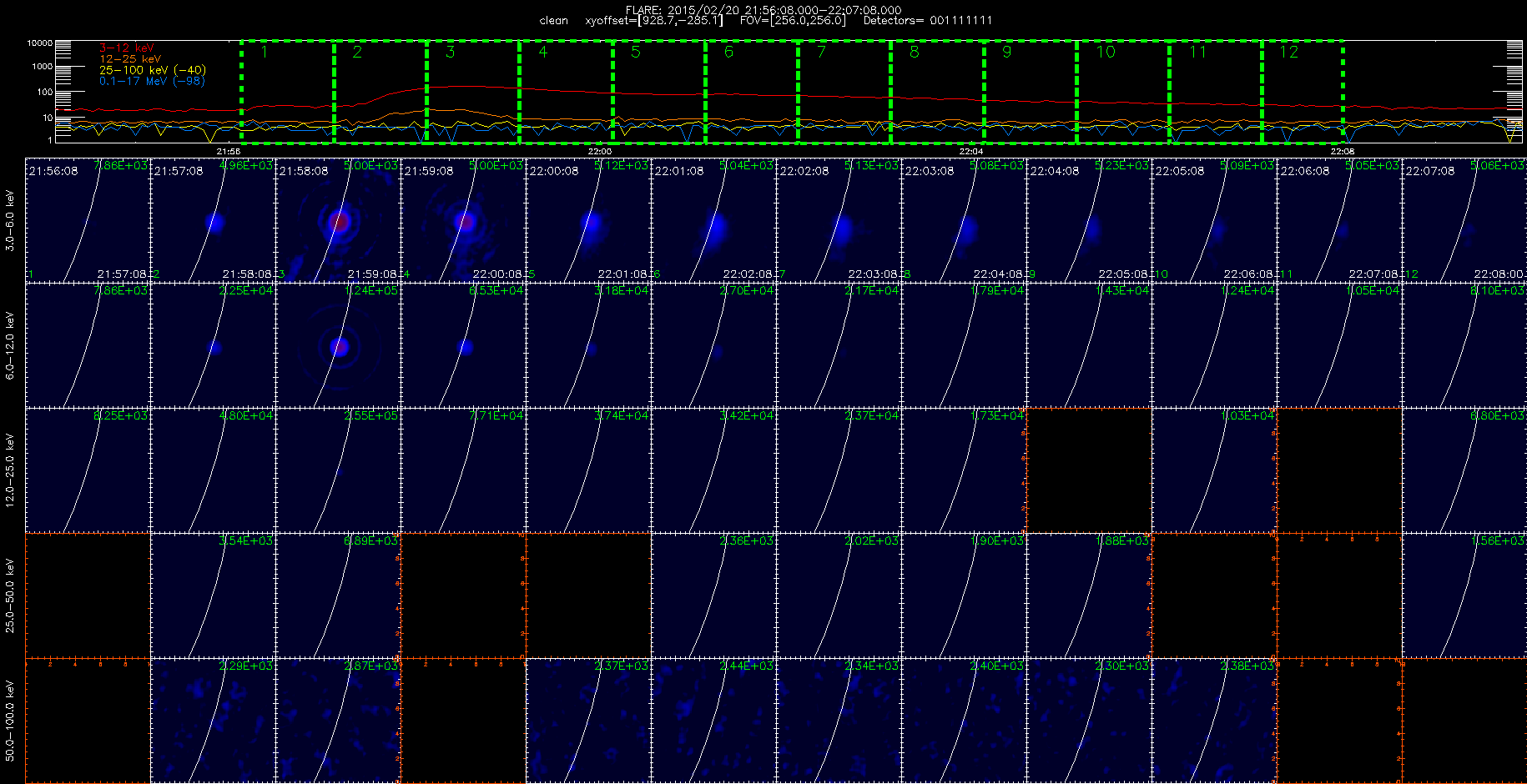This screenshot has width=1527, height=784.
Task: Click interval 1 label in the light curve
Action: tap(265, 52)
